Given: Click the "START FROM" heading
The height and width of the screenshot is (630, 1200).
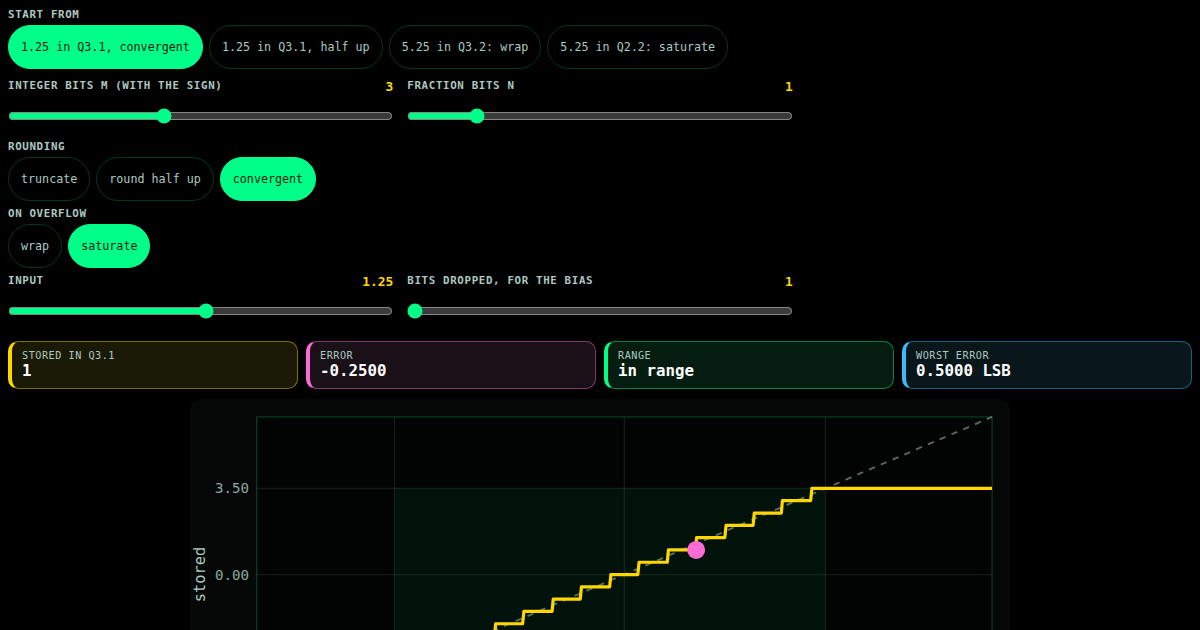Looking at the screenshot, I should [44, 14].
